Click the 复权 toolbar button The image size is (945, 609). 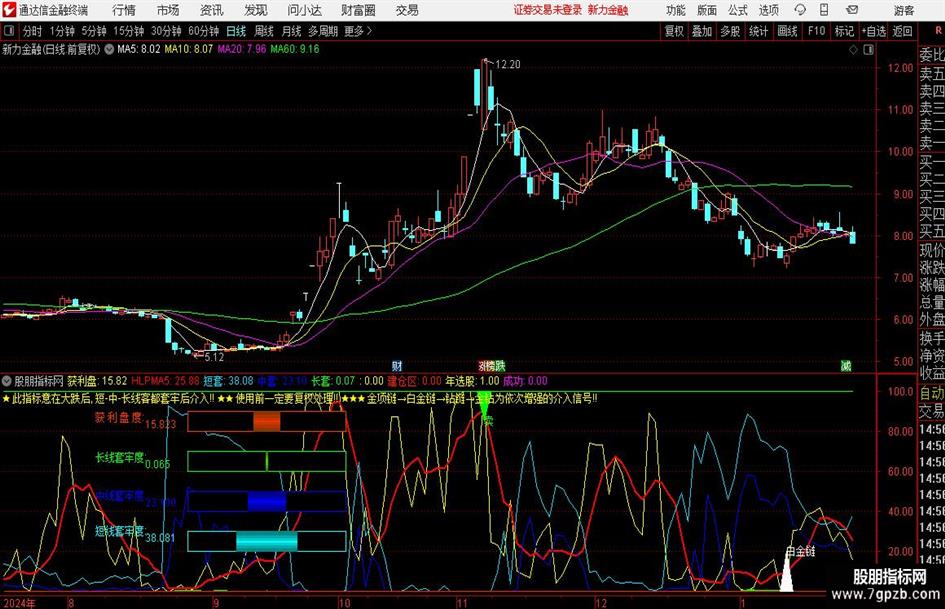674,31
